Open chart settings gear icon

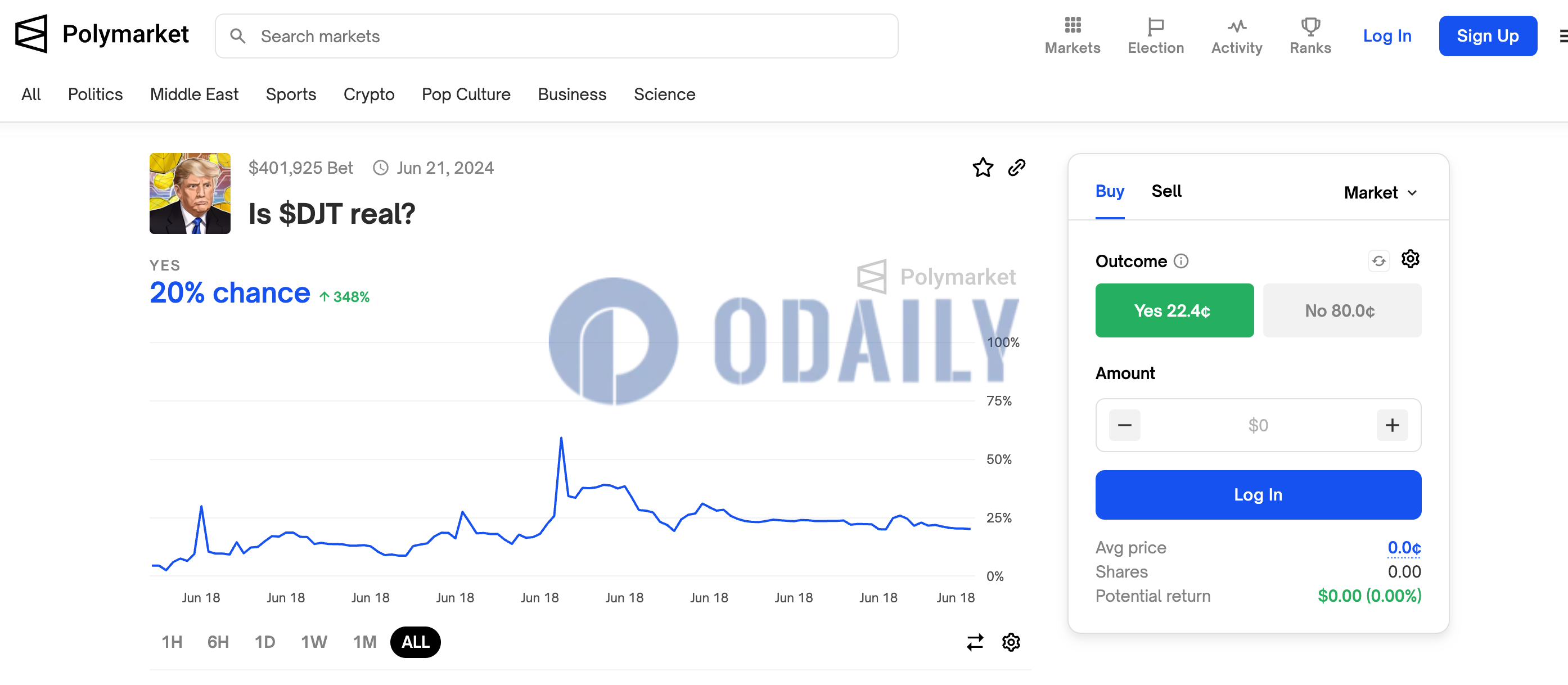tap(1011, 642)
